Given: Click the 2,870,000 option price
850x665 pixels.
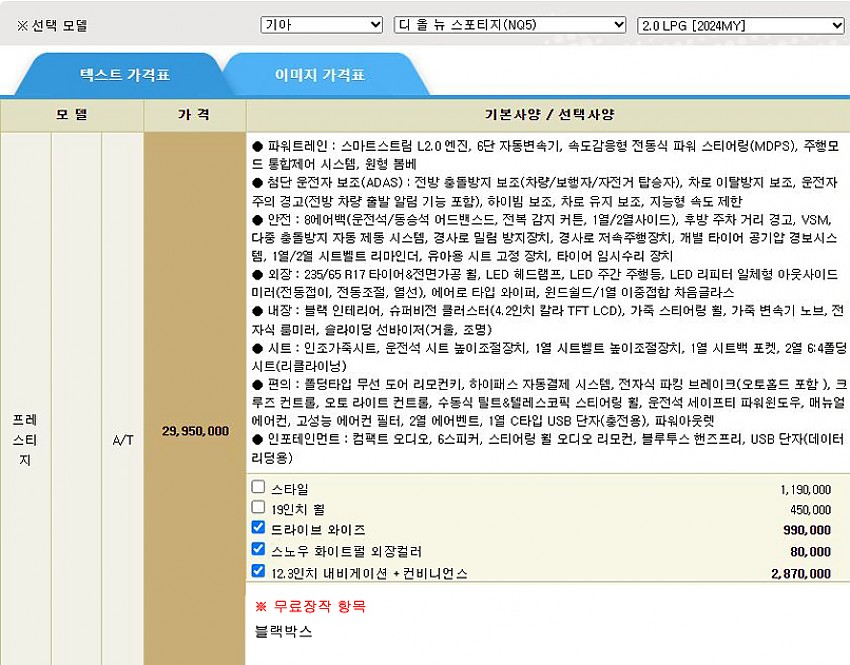Looking at the screenshot, I should 800,574.
